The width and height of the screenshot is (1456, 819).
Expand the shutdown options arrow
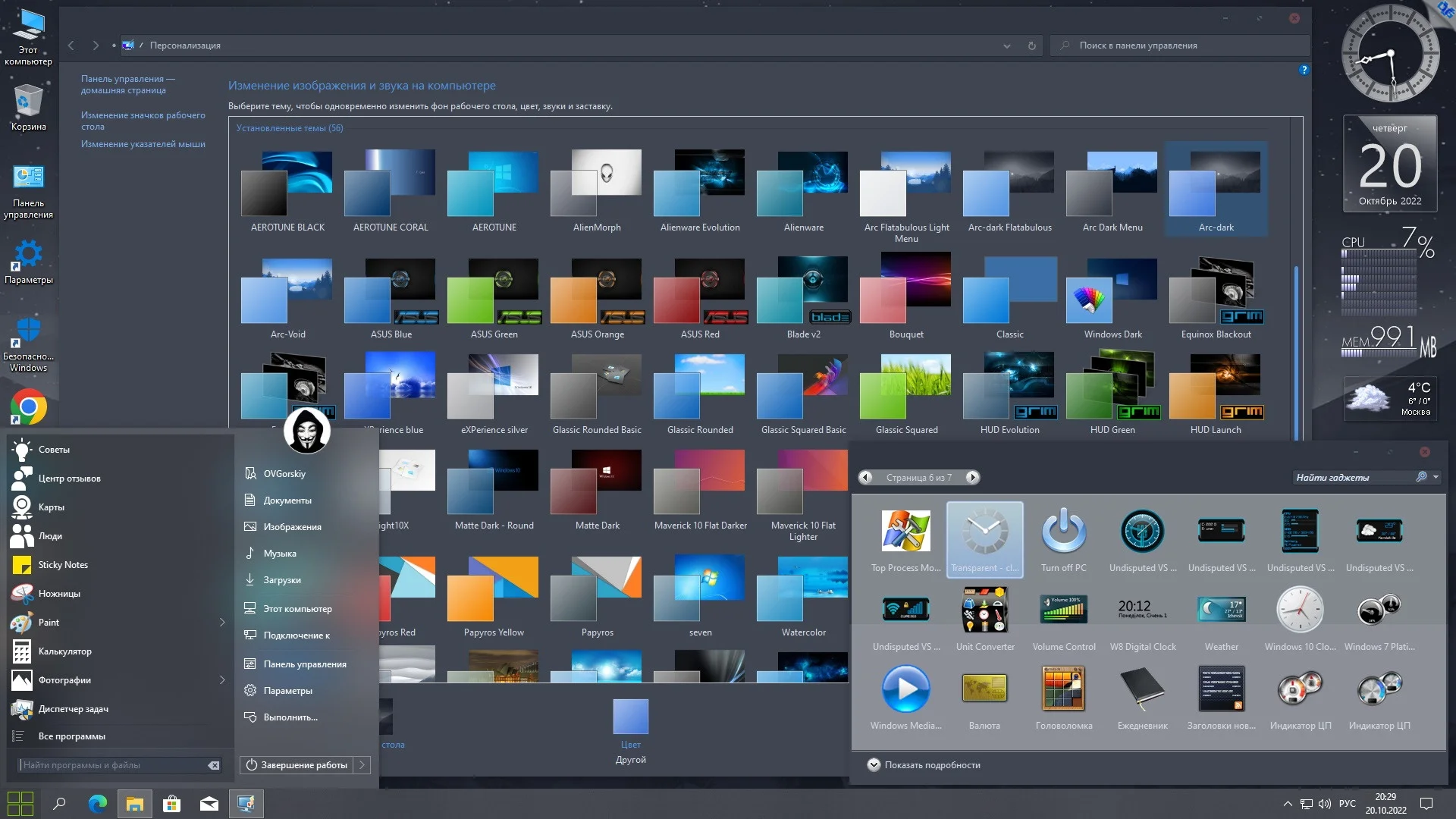[362, 765]
